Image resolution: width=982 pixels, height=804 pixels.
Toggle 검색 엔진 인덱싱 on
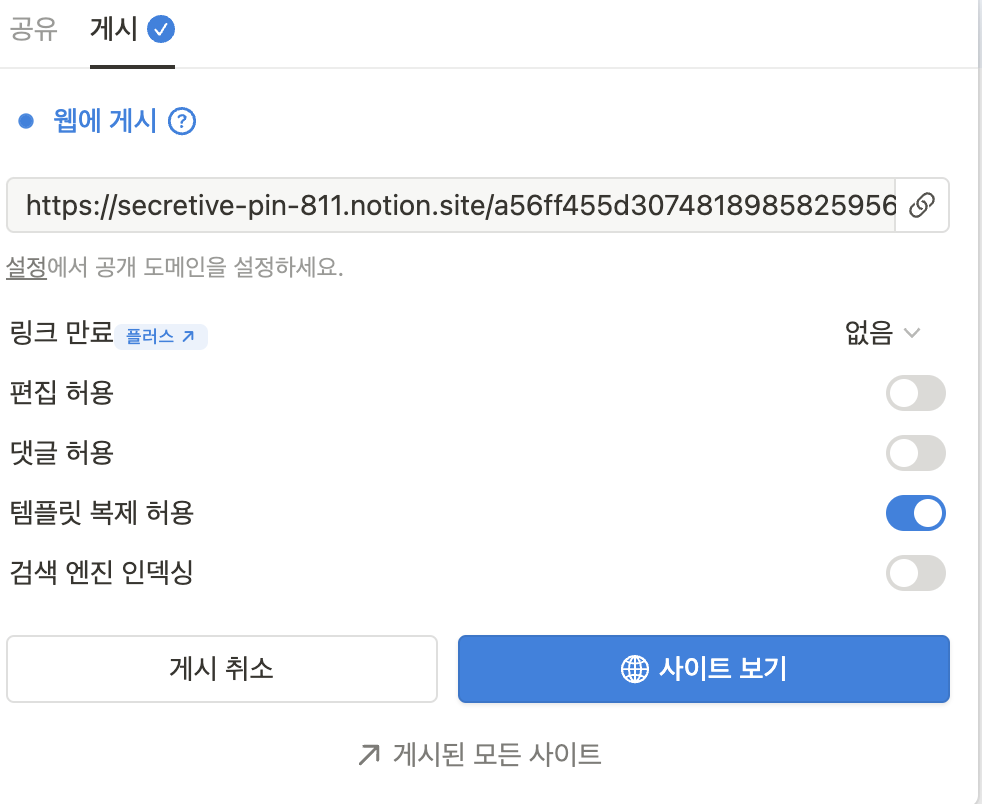916,573
